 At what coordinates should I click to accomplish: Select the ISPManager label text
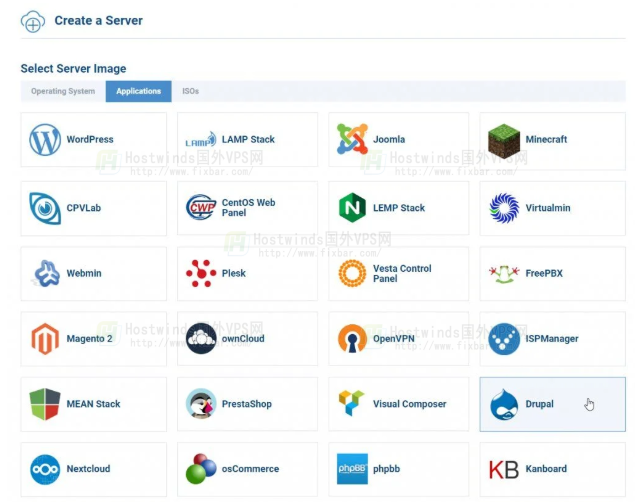[x=552, y=338]
